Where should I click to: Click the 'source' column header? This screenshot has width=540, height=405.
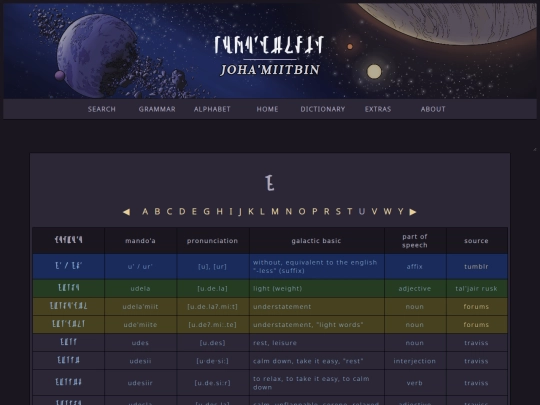476,241
